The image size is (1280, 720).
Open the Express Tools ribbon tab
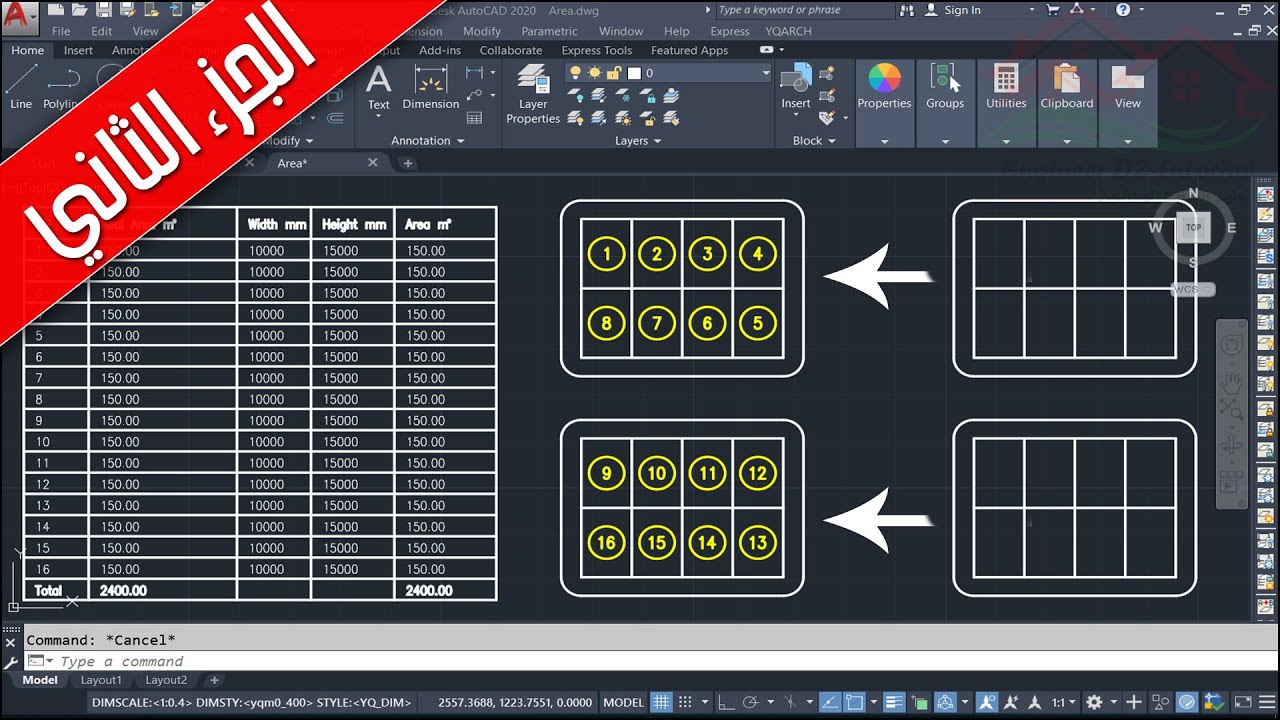coord(596,50)
